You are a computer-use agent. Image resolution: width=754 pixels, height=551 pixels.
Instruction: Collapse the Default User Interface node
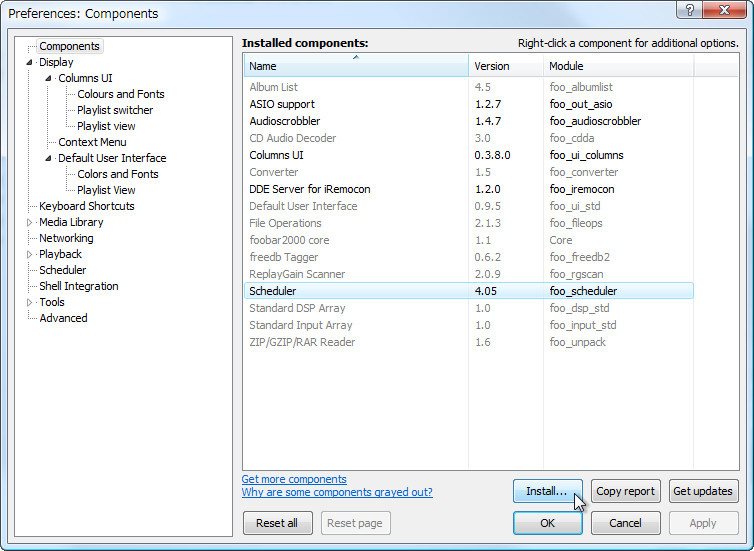click(x=48, y=158)
